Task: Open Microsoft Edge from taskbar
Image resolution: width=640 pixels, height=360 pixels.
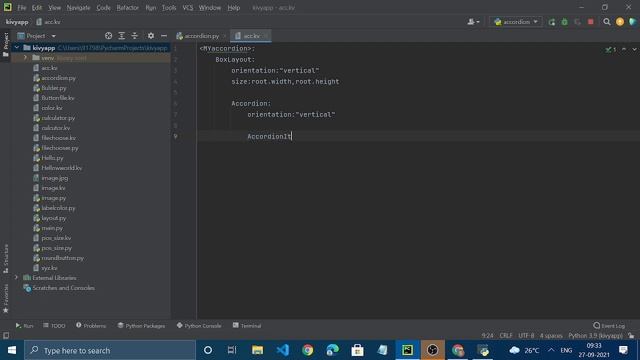Action: [x=332, y=350]
